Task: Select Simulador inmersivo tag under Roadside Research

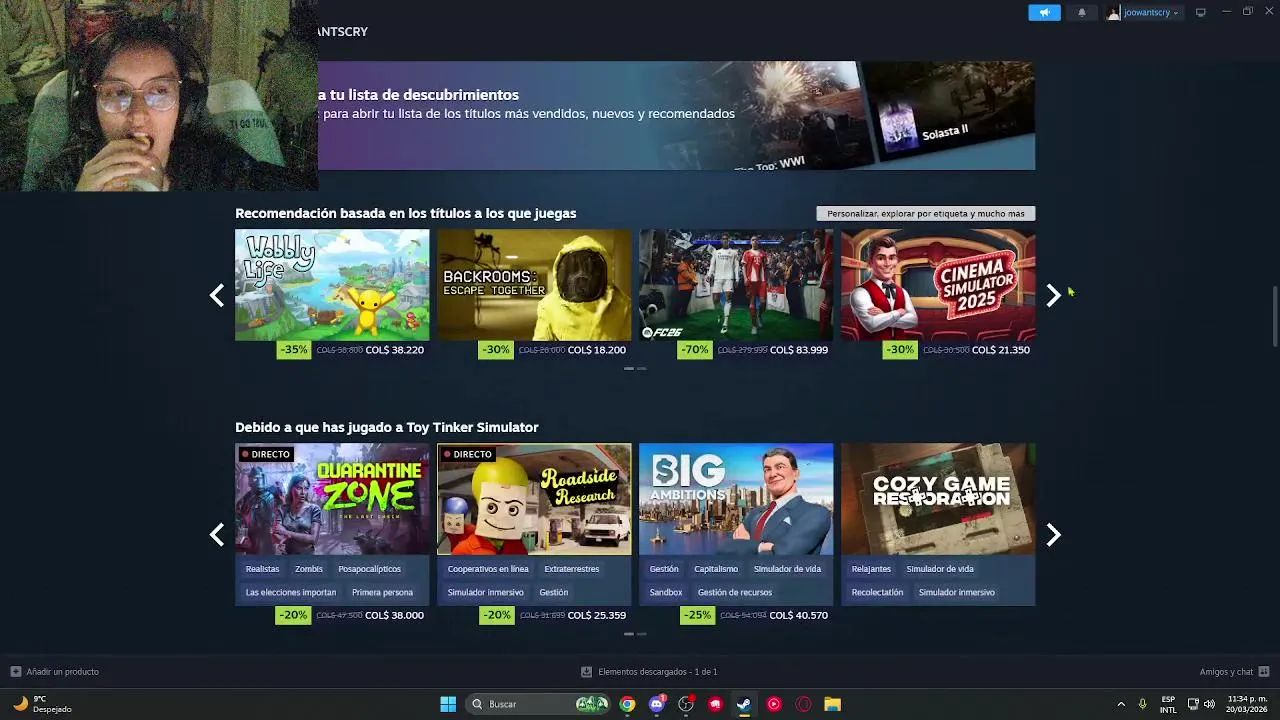Action: pyautogui.click(x=485, y=592)
